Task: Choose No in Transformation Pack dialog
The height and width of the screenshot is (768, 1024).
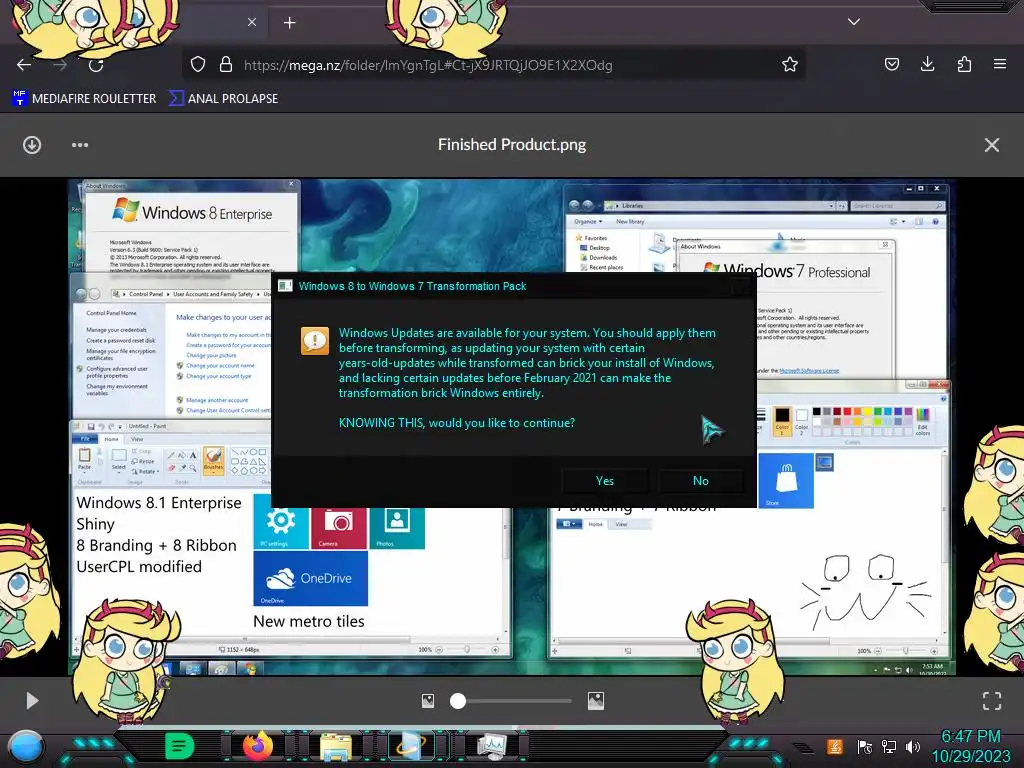Action: (701, 481)
